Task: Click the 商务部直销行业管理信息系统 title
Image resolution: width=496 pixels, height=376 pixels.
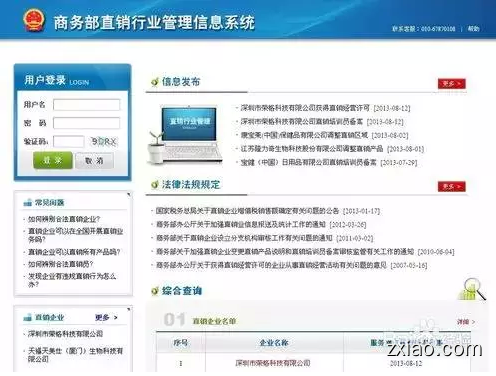Action: 154,23
